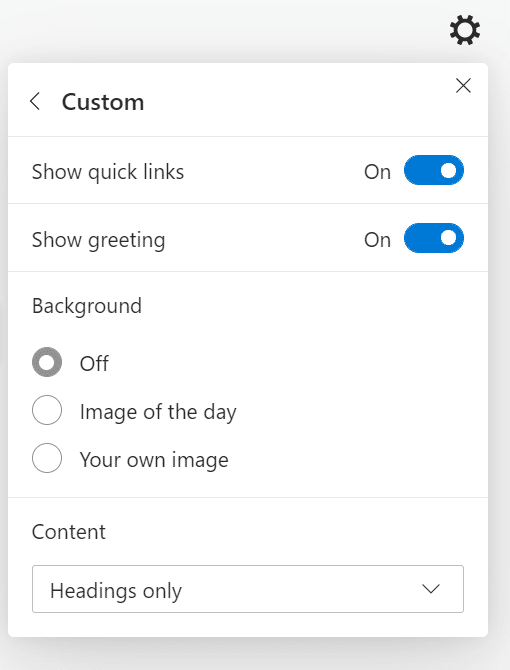Choose Image of the day background
This screenshot has height=670, width=510.
(47, 410)
